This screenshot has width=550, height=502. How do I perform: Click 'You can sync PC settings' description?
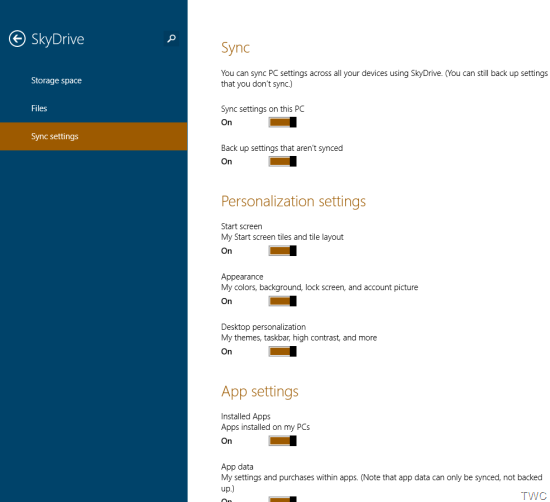click(x=384, y=79)
